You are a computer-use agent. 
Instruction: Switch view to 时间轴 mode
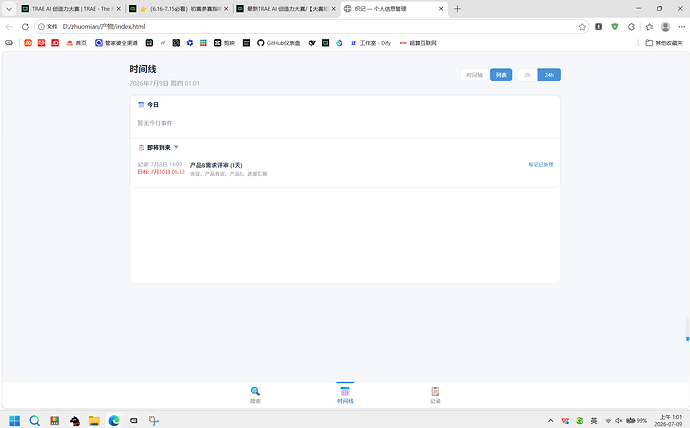coord(474,75)
